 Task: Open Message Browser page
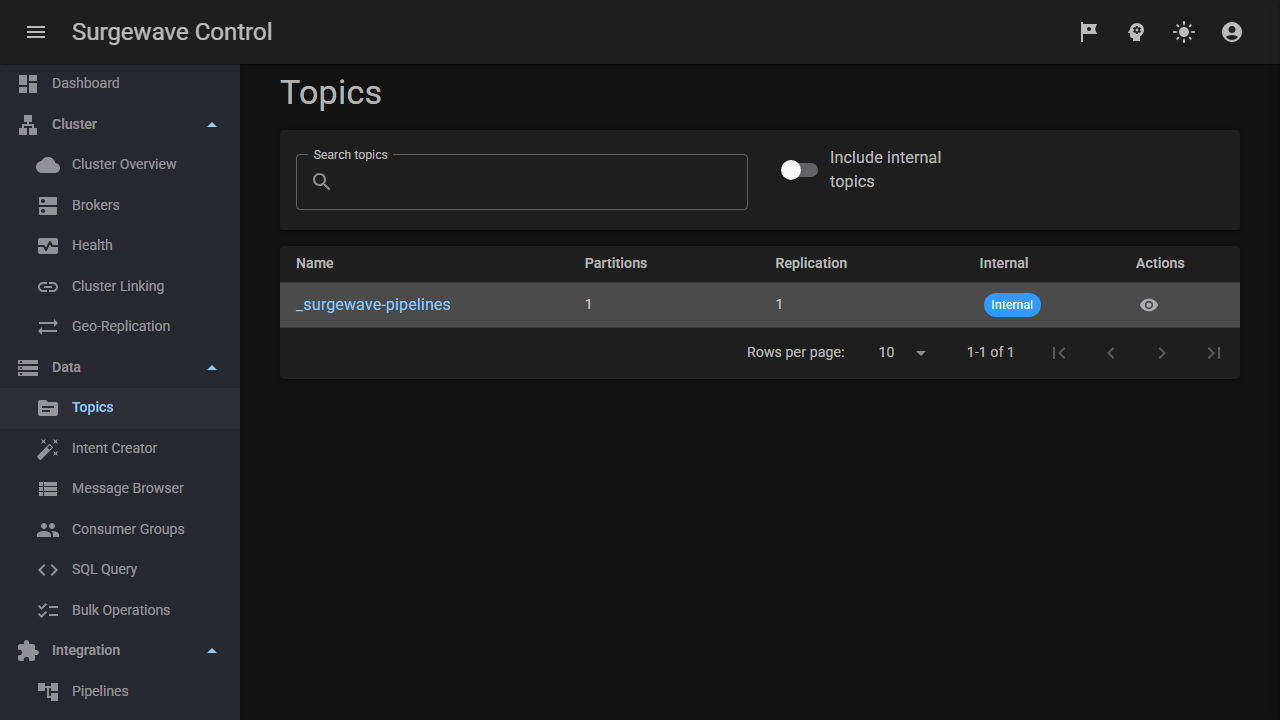(x=120, y=489)
